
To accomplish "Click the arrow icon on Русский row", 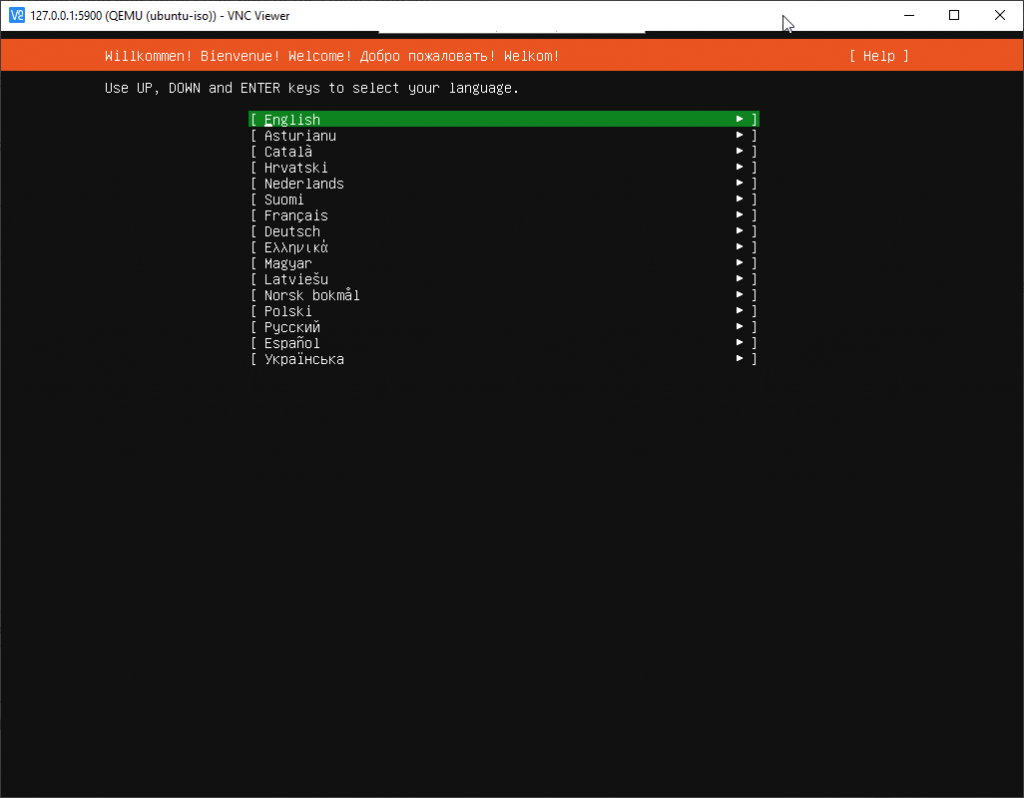I will (740, 328).
